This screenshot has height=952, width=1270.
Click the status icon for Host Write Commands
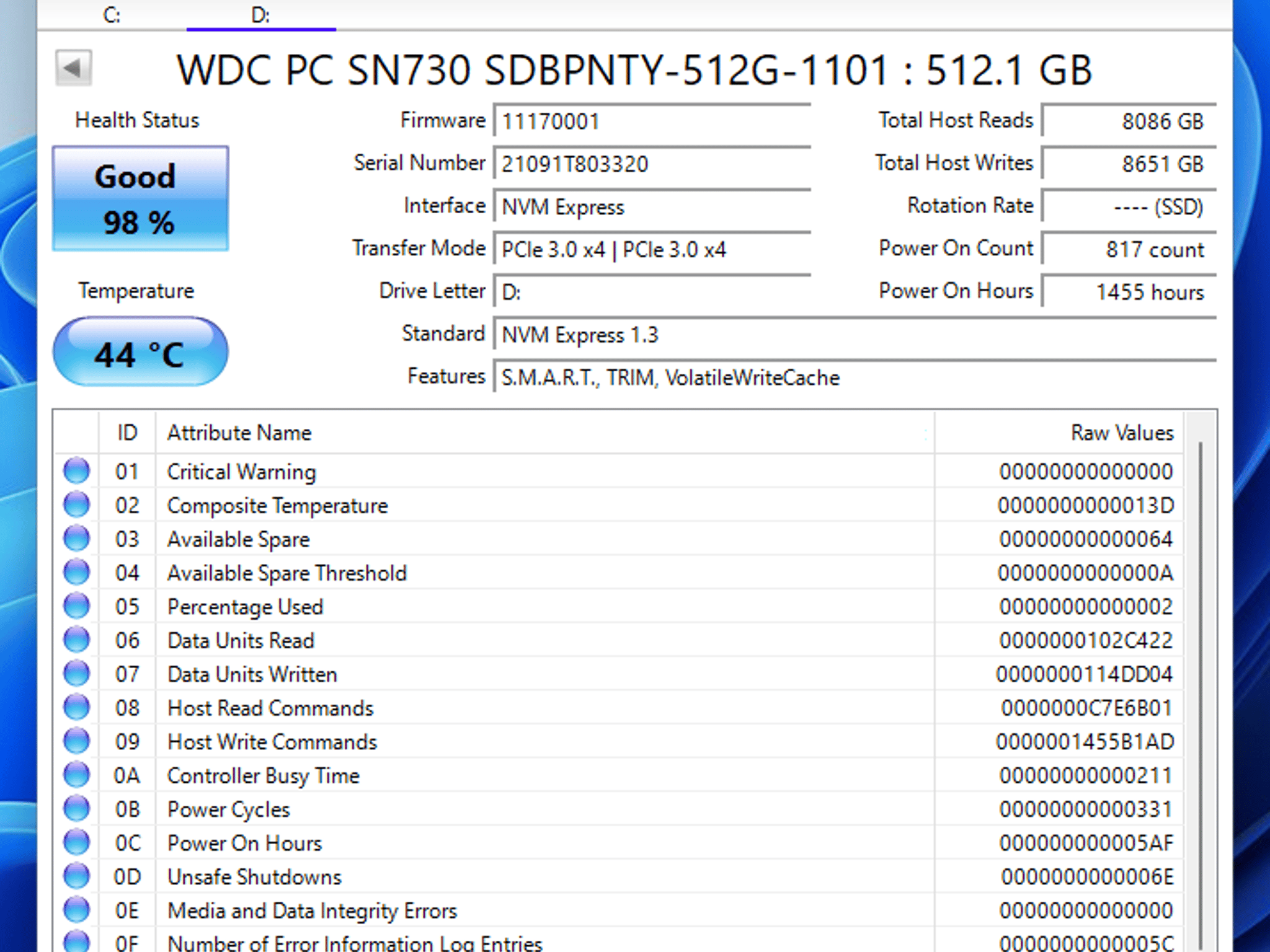coord(77,741)
